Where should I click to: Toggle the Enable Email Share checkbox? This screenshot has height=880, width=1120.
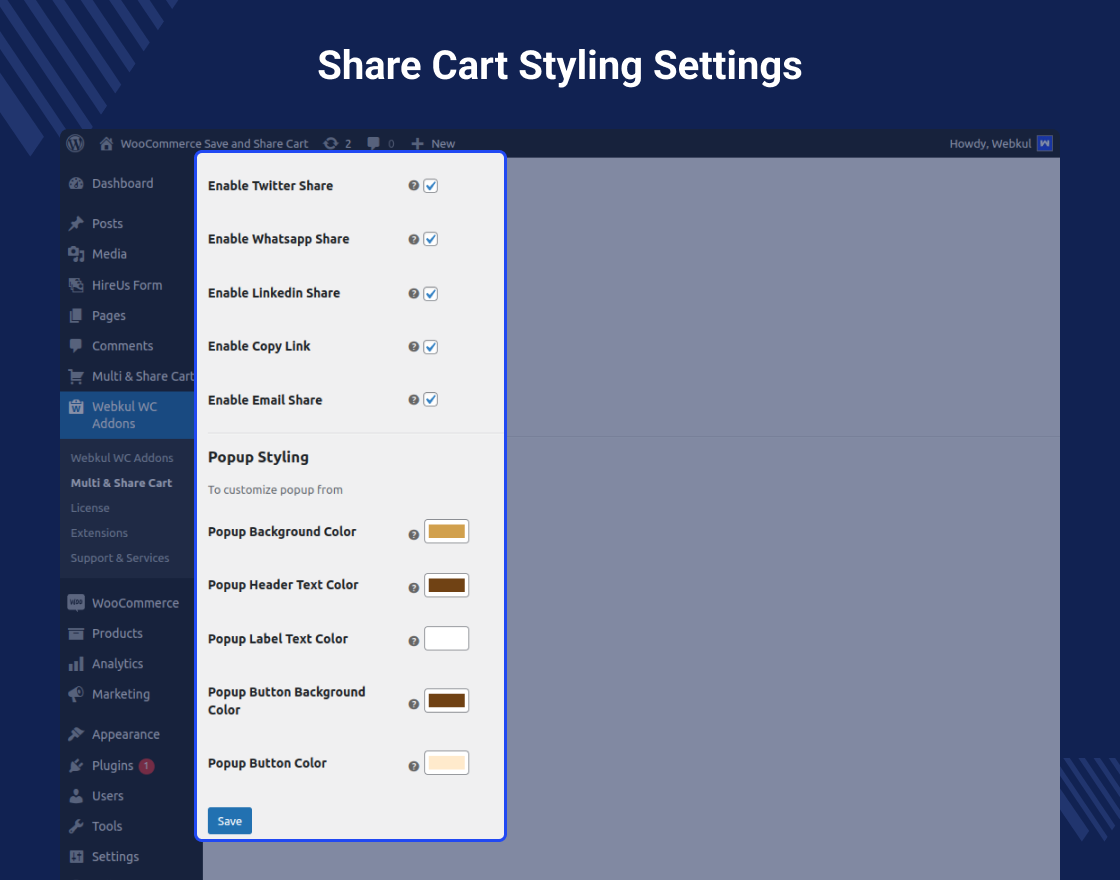(x=431, y=400)
